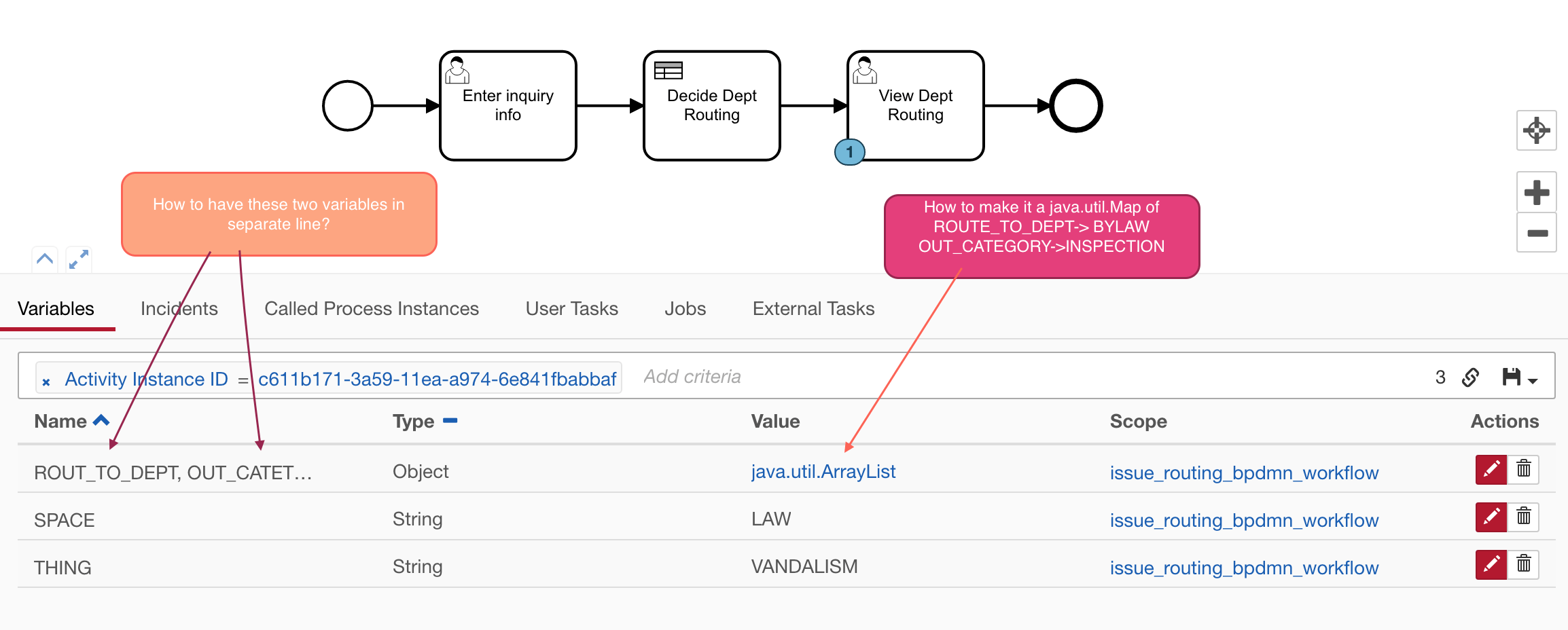
Task: Copy search query link icon
Action: coord(1471,377)
